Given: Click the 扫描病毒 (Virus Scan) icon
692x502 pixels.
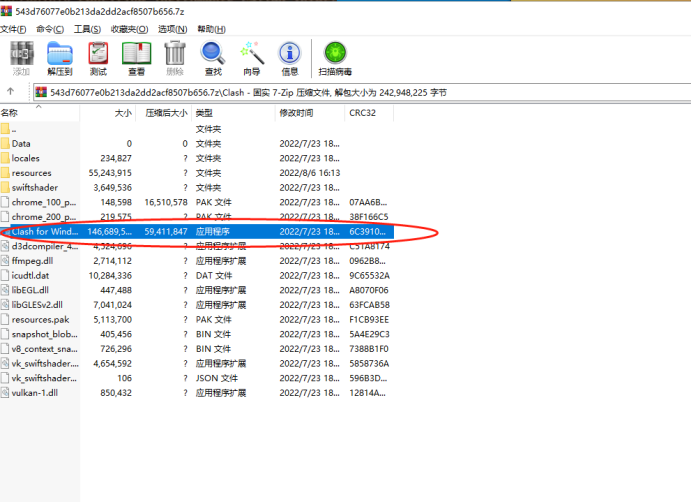Looking at the screenshot, I should 334,58.
